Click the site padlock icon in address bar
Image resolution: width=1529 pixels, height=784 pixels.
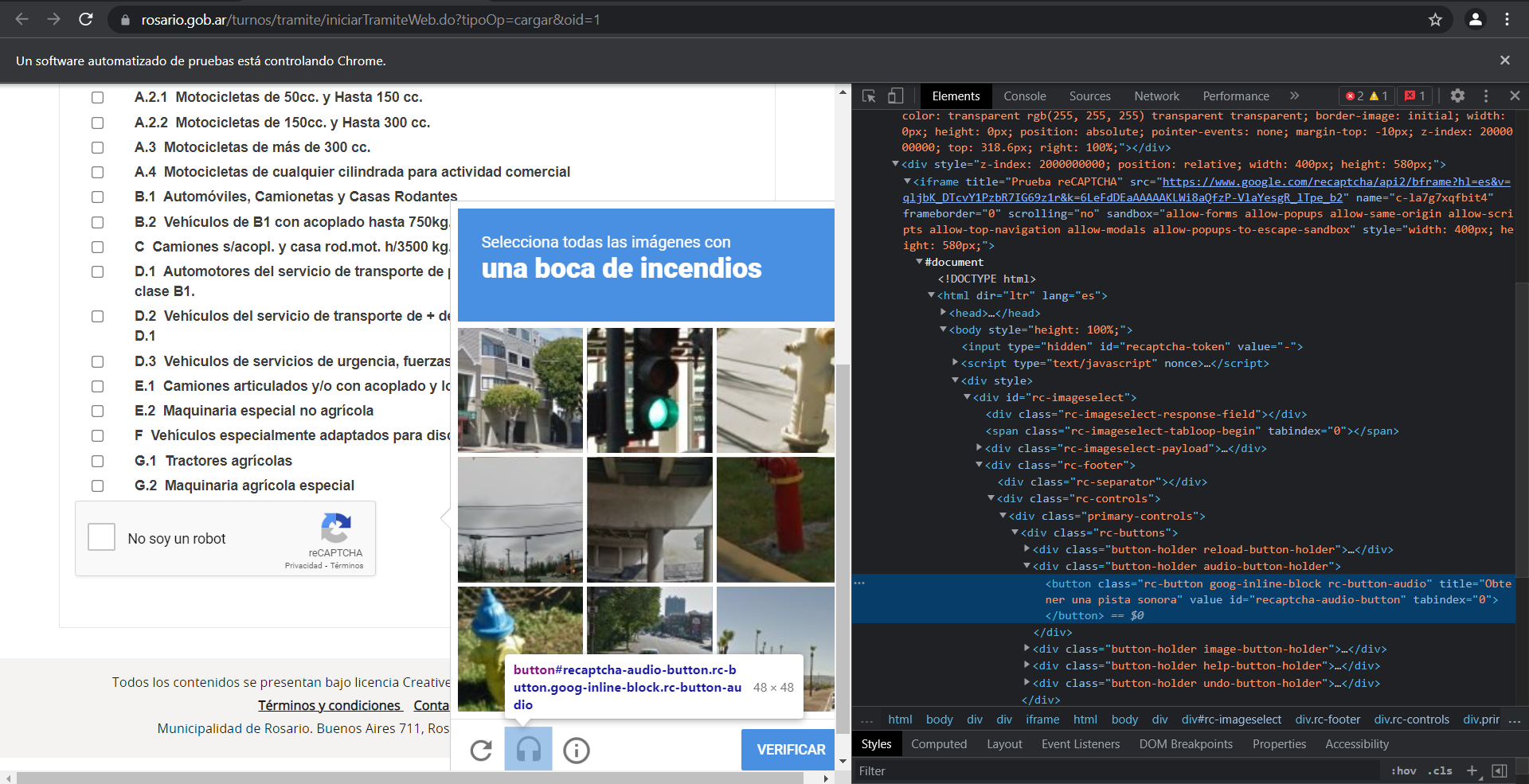[x=125, y=20]
